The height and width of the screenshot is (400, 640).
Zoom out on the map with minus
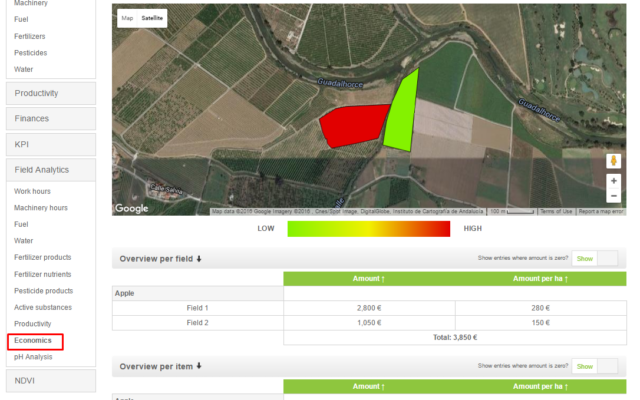(x=613, y=196)
